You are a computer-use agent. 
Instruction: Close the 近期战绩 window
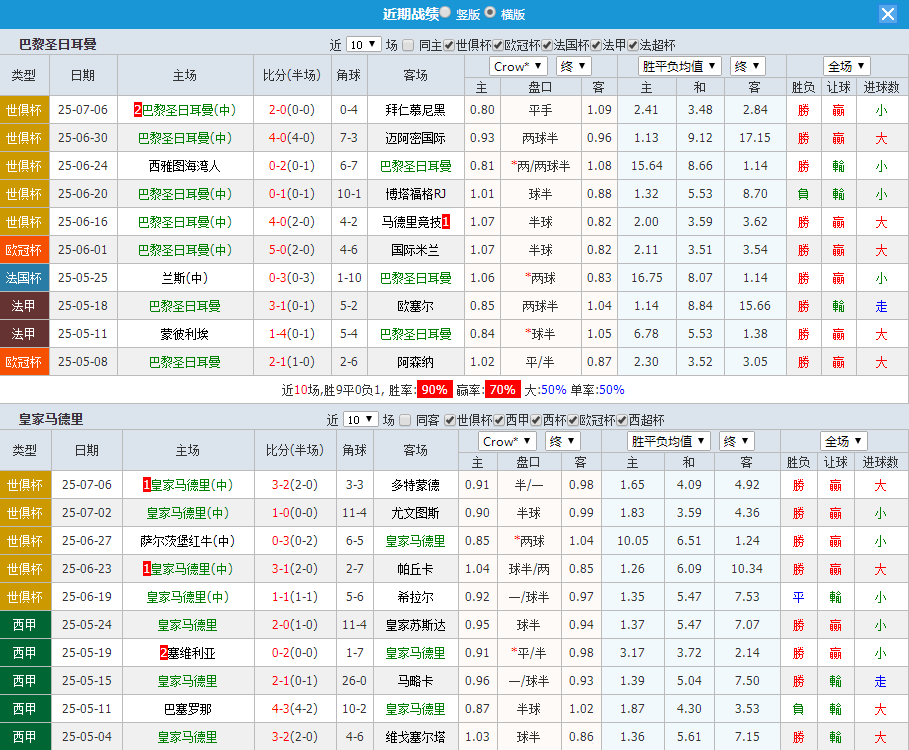pyautogui.click(x=888, y=13)
